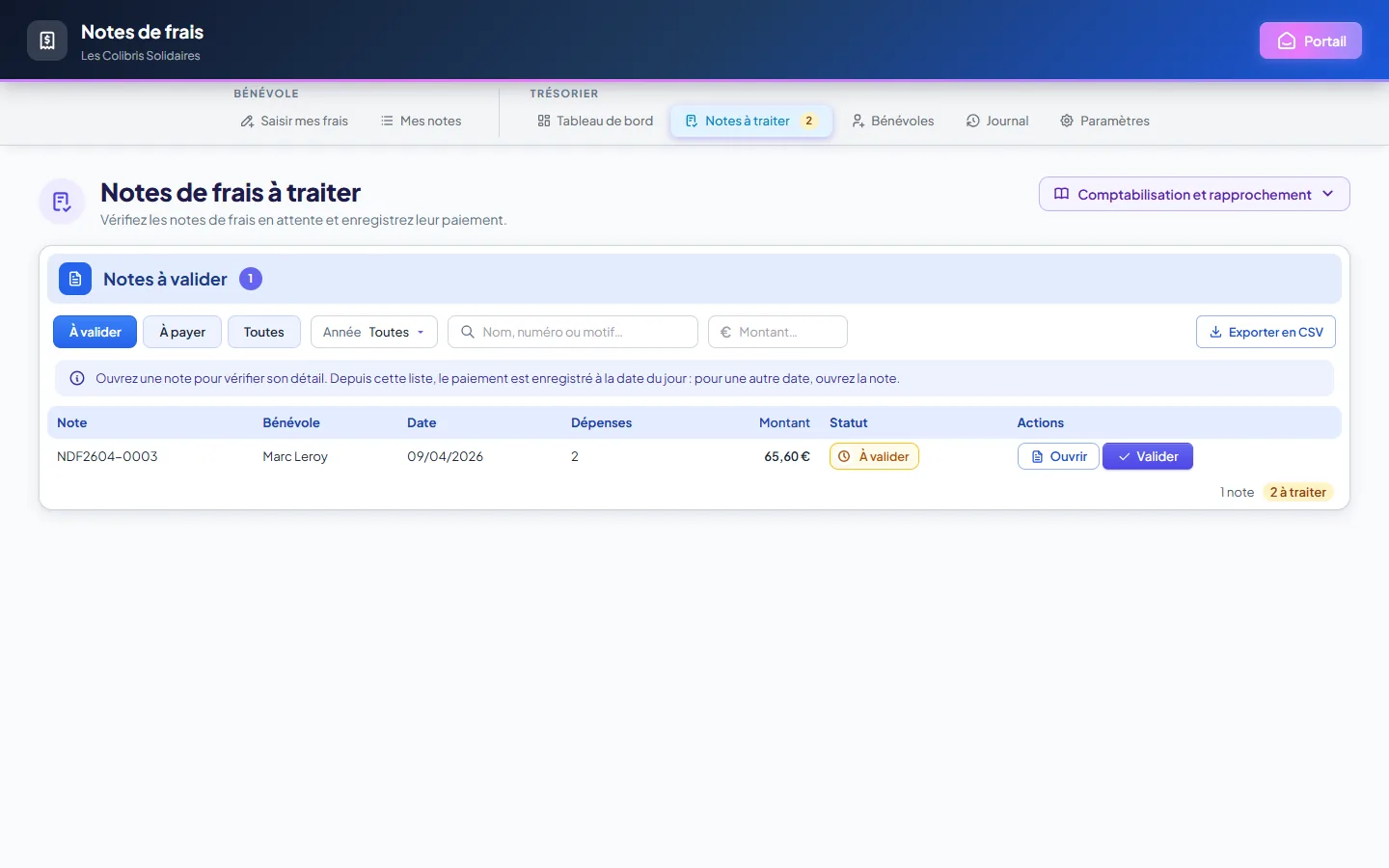The height and width of the screenshot is (868, 1389).
Task: Open the Bénévoles section
Action: 893,121
